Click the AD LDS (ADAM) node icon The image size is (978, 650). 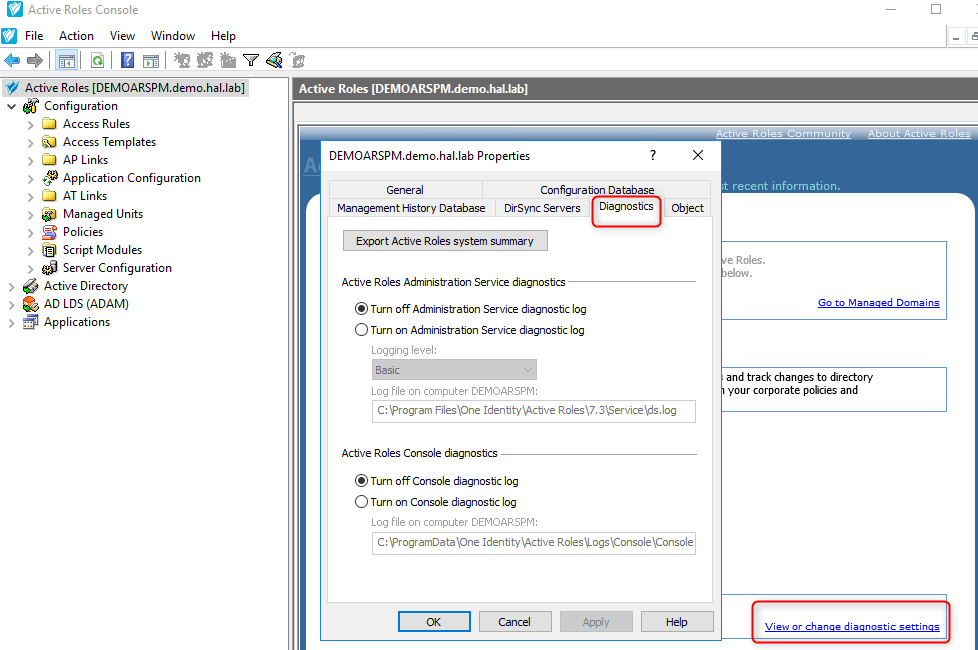(x=31, y=304)
